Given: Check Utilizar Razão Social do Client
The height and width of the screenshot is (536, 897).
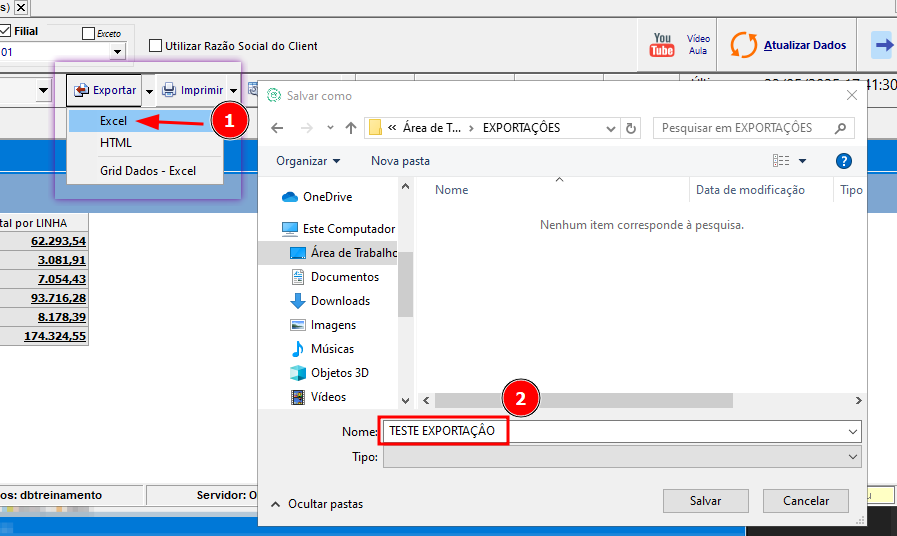Looking at the screenshot, I should pos(155,46).
